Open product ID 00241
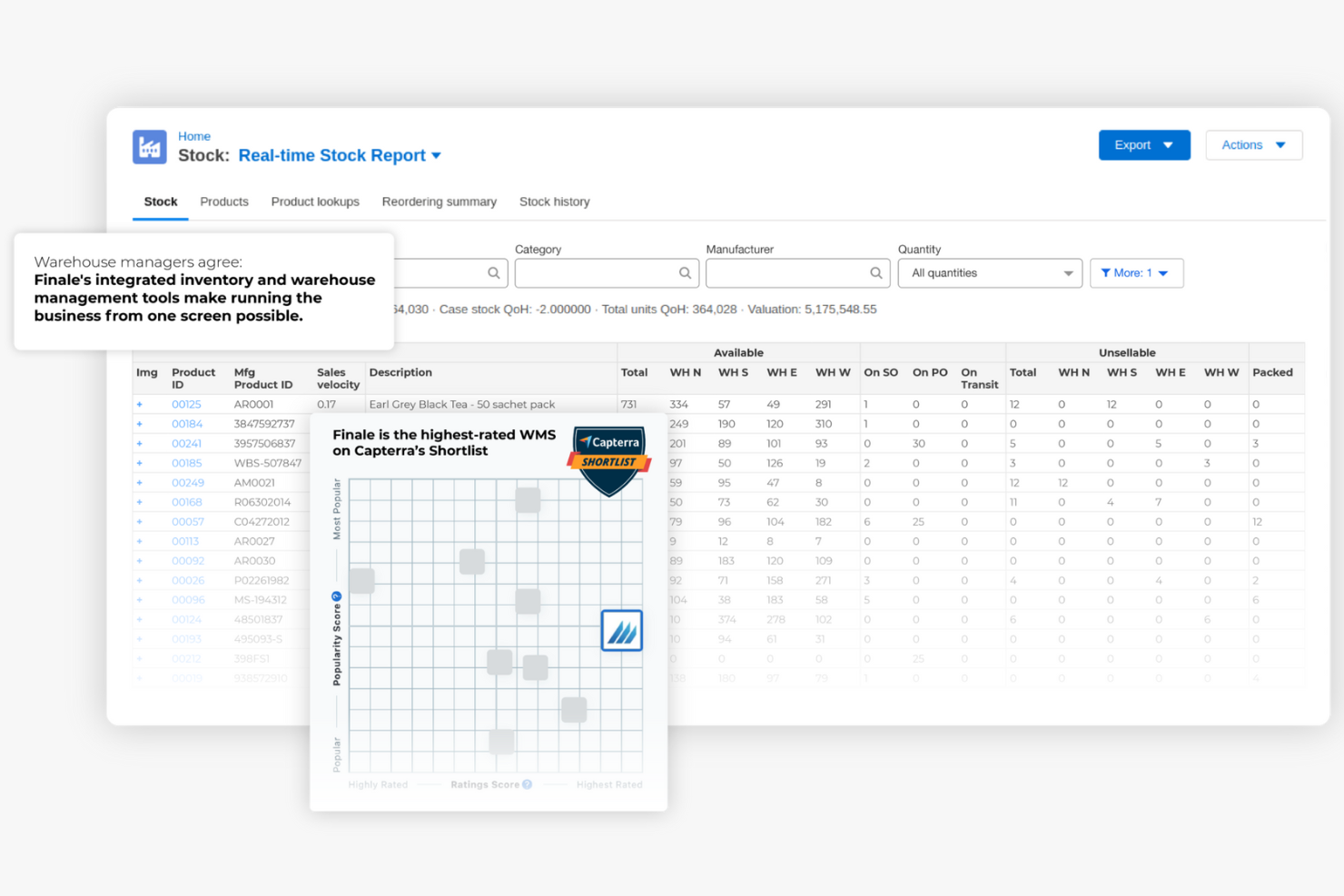Viewport: 1344px width, 896px height. point(187,444)
